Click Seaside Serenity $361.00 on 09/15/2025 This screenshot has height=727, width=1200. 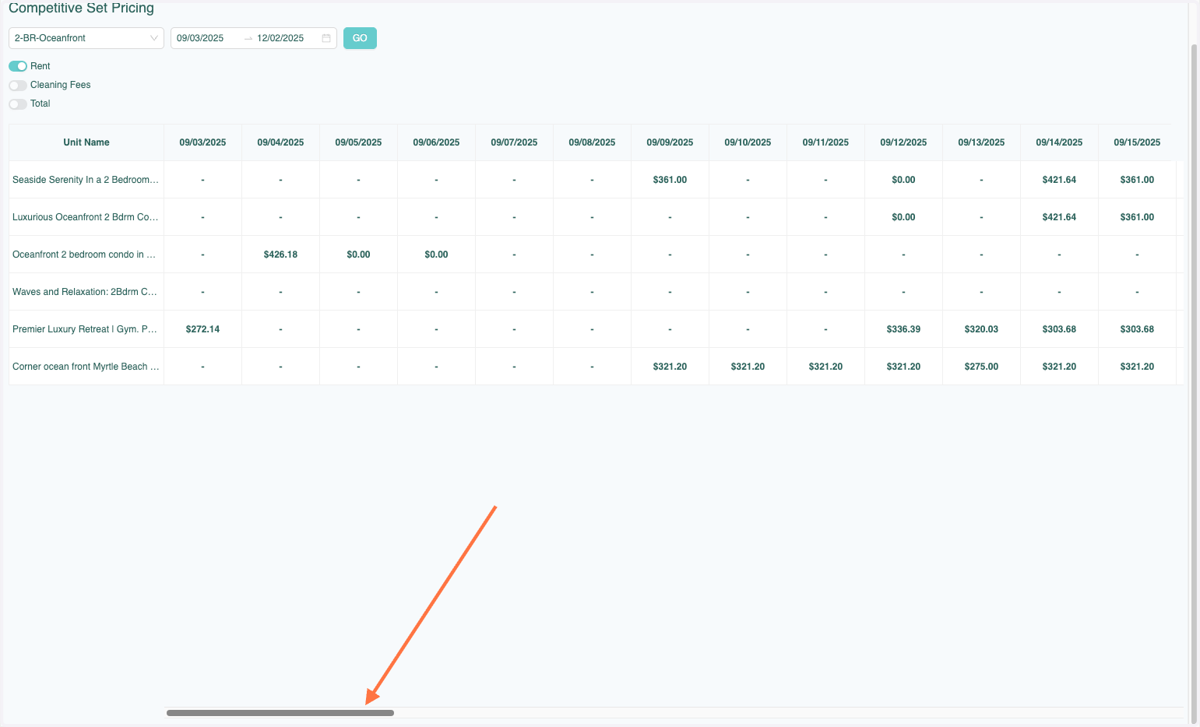[x=1138, y=180]
